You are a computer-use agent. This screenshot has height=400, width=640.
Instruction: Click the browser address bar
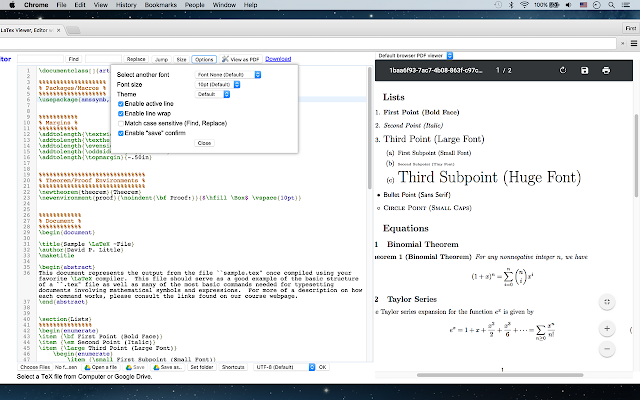tap(308, 43)
